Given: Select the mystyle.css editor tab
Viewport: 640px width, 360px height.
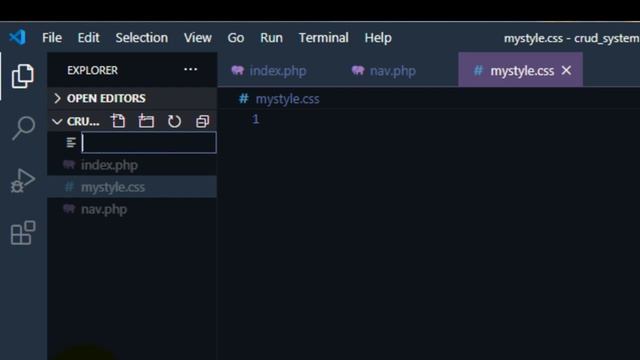Looking at the screenshot, I should [x=520, y=70].
